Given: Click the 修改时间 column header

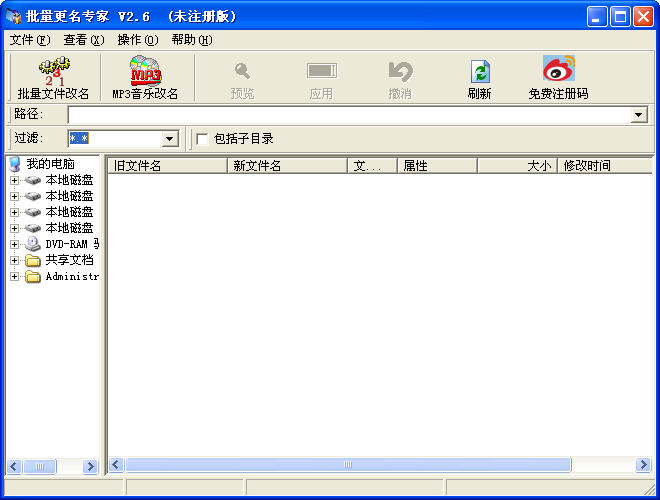Looking at the screenshot, I should coord(605,166).
